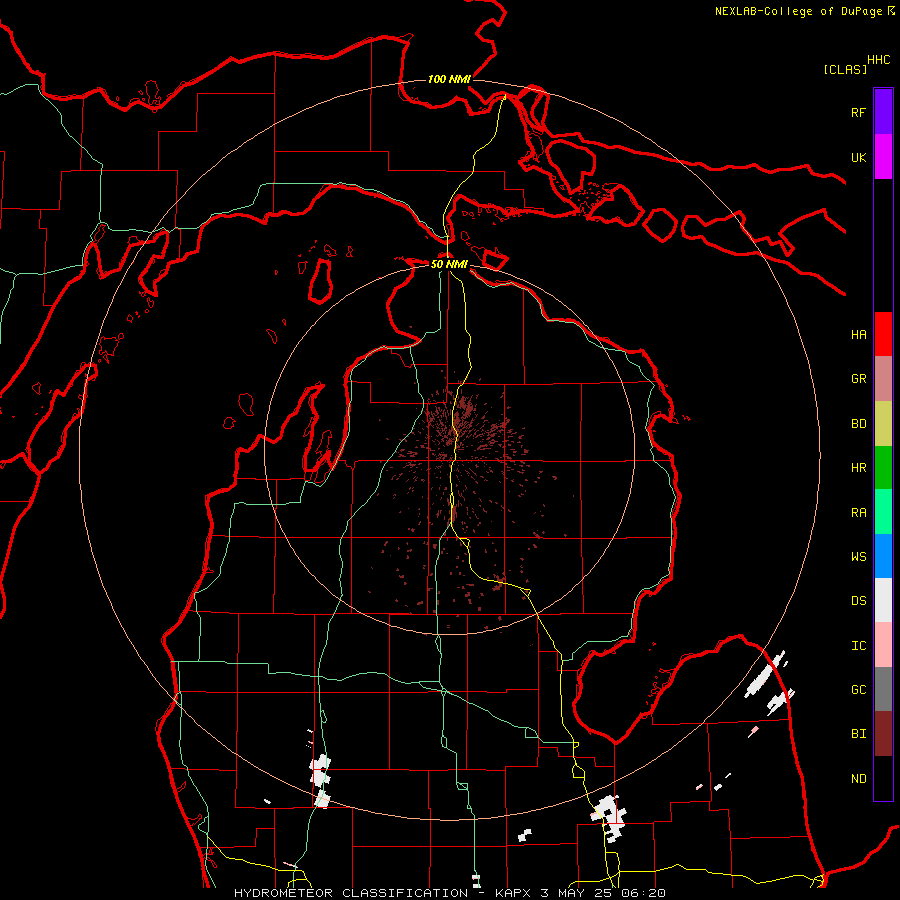Select the BD yellow legend swatch

coord(883,424)
